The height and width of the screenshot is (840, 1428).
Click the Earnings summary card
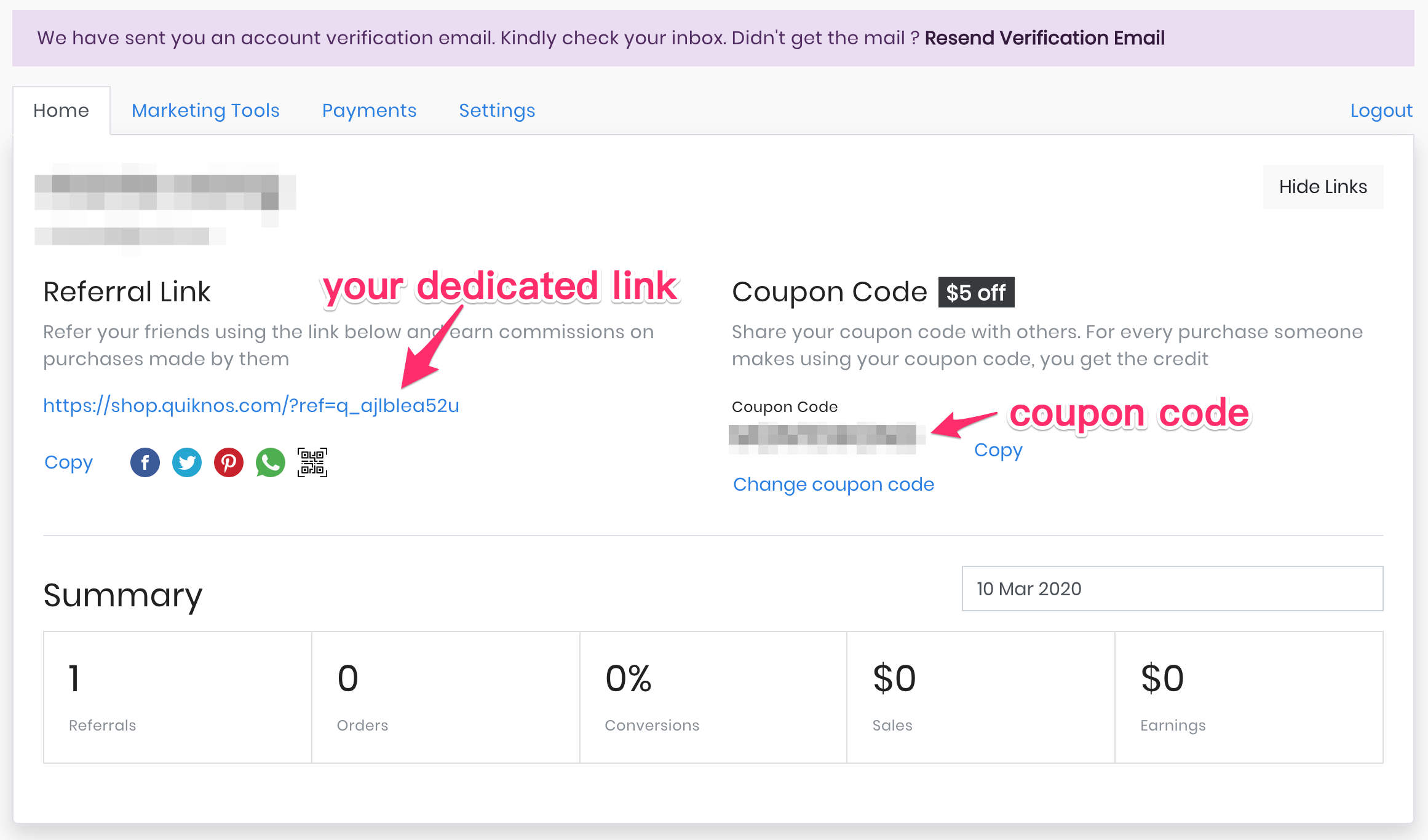pyautogui.click(x=1248, y=697)
